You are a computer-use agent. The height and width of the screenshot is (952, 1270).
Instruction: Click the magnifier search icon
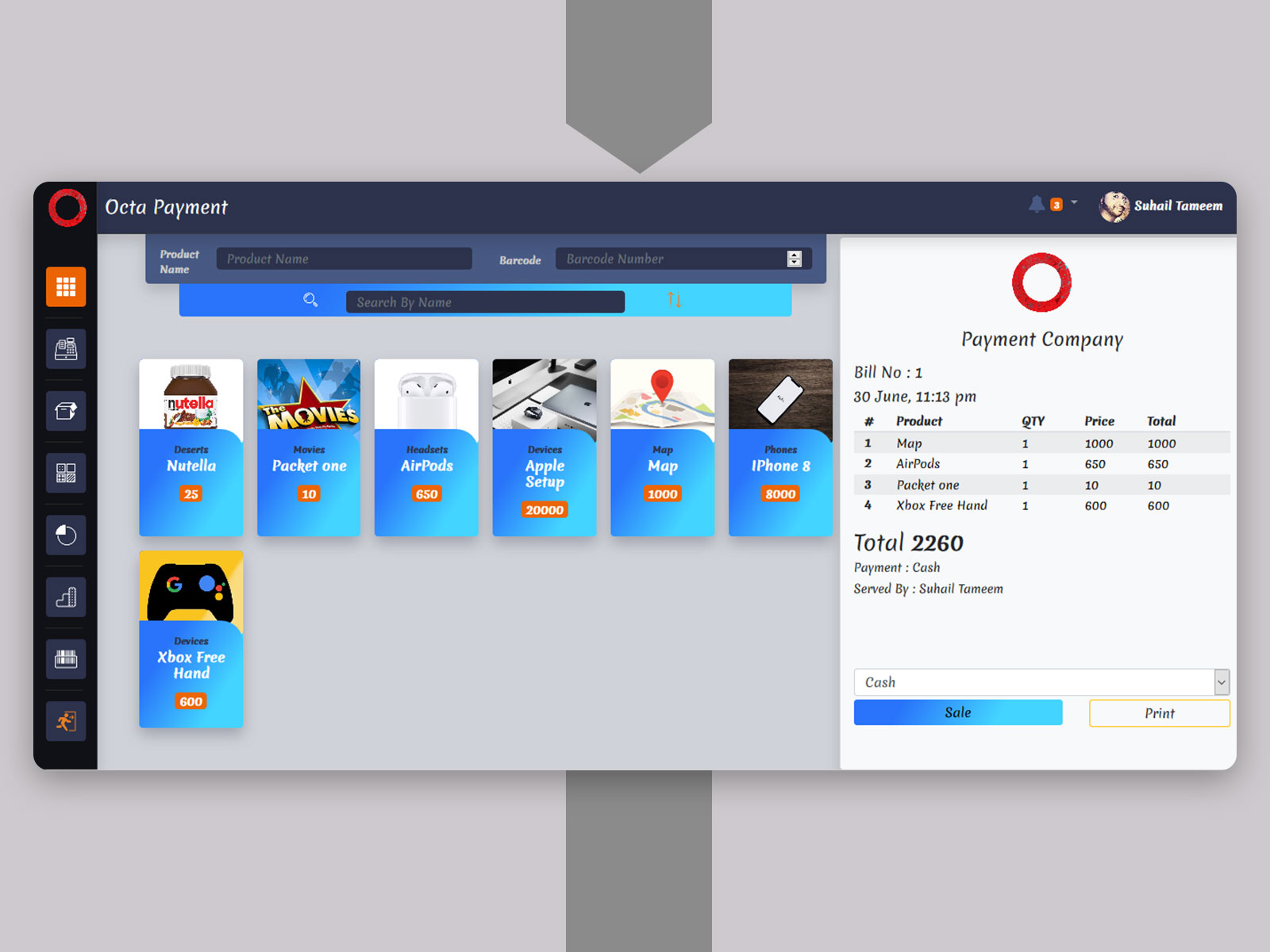coord(310,300)
